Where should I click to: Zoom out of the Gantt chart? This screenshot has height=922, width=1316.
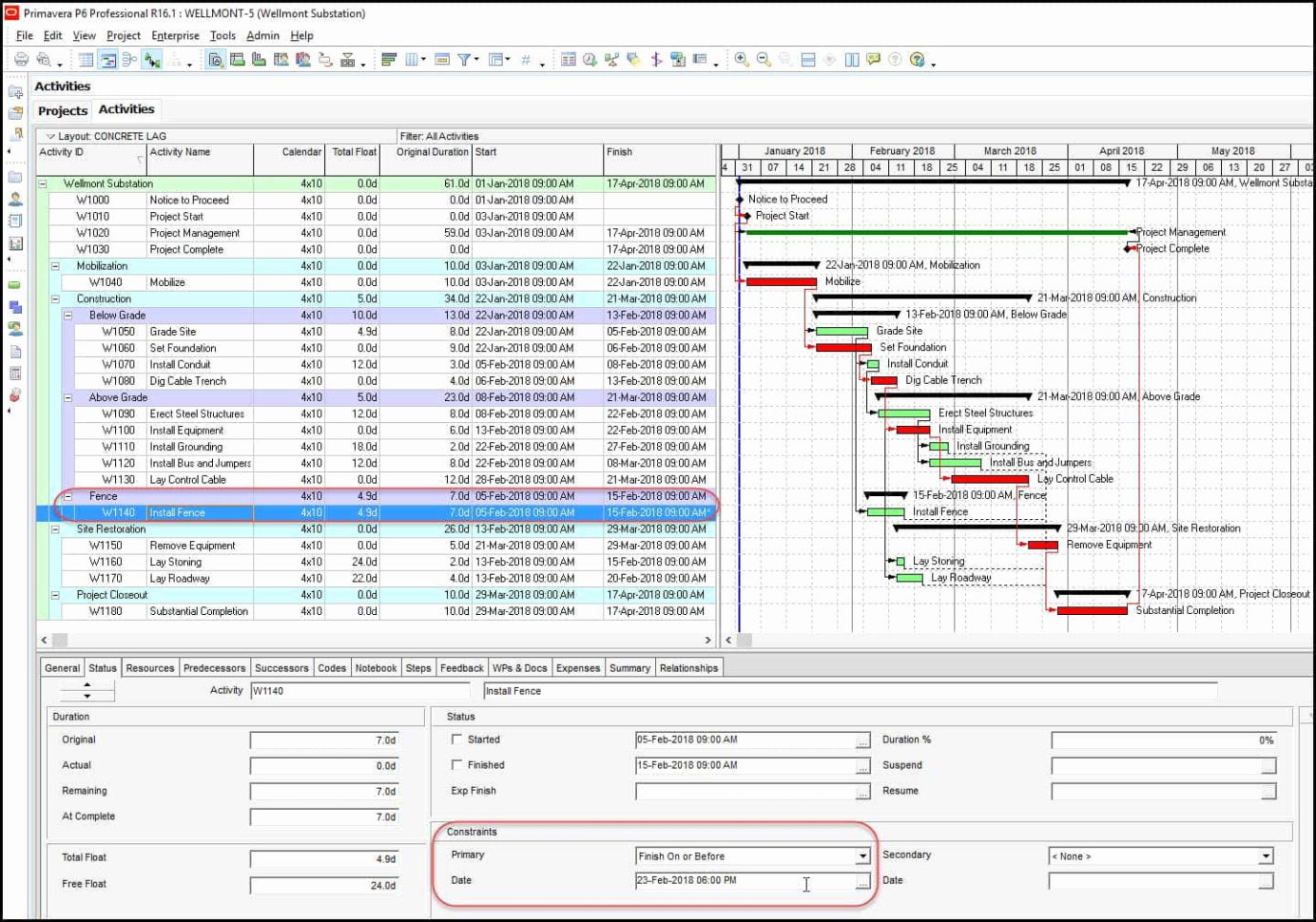coord(763,59)
